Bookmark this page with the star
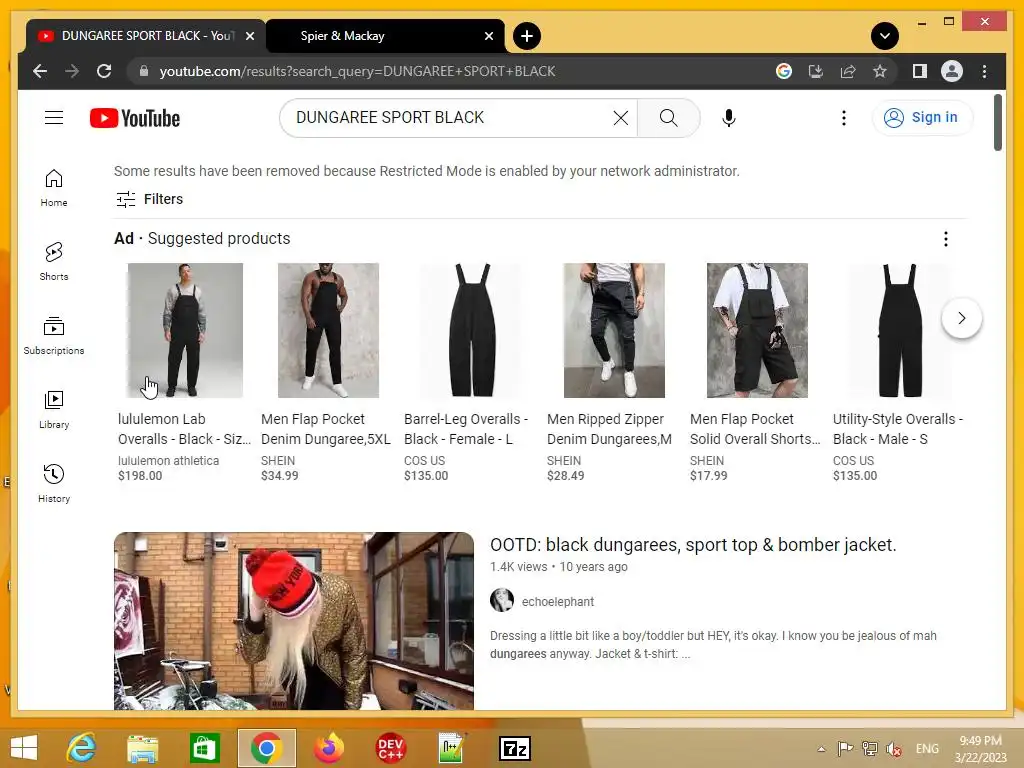Viewport: 1024px width, 768px height. [x=880, y=71]
